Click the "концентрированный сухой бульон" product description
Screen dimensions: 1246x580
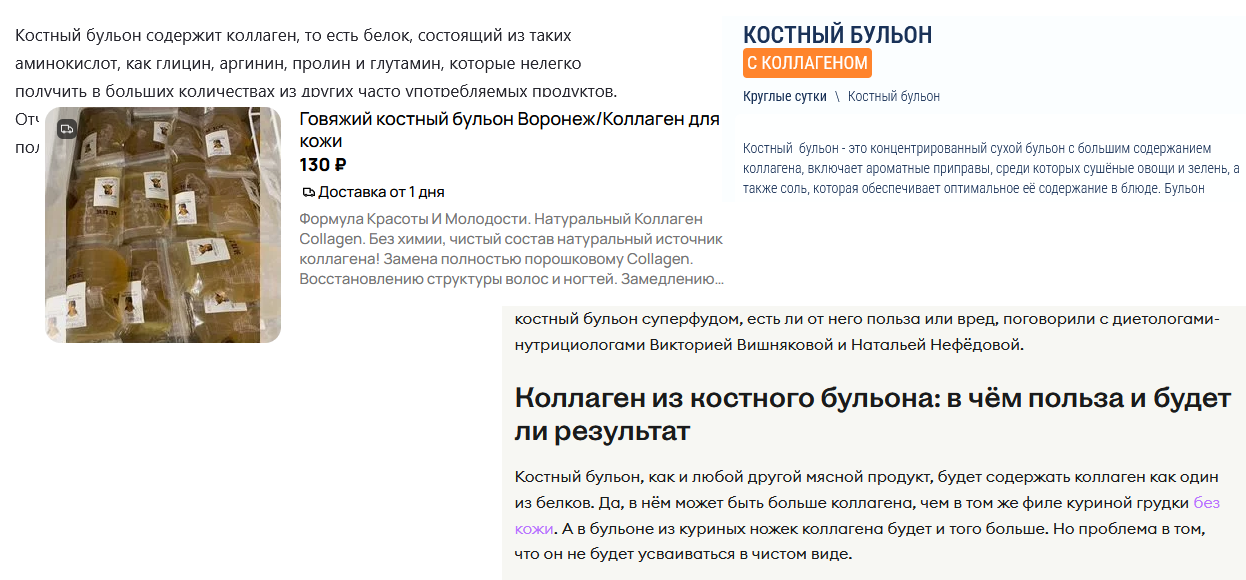click(990, 168)
